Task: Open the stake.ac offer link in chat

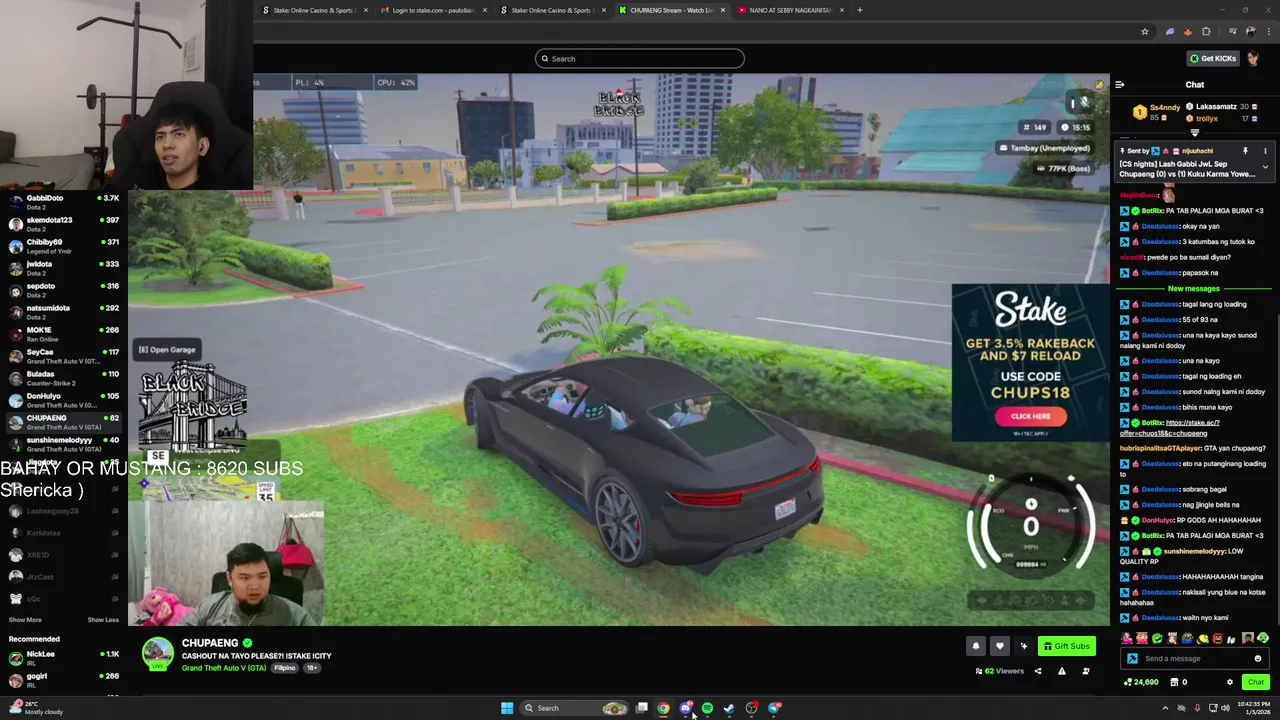Action: coord(1170,428)
